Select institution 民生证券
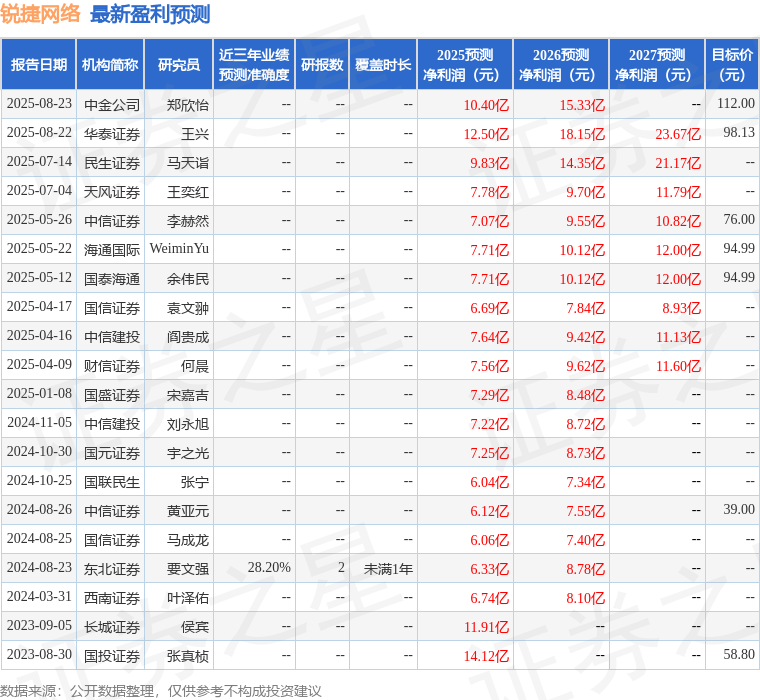760x700 pixels. (x=112, y=163)
